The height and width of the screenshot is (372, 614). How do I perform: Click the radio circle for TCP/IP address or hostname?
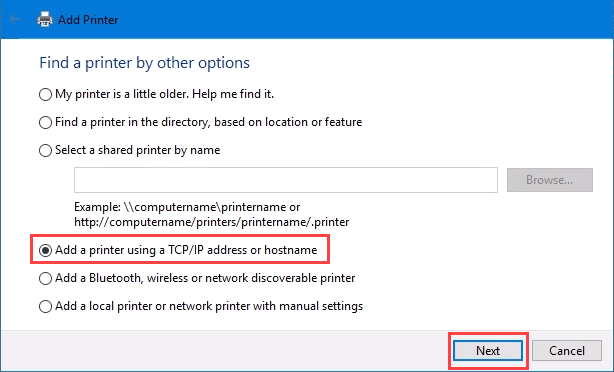(45, 250)
